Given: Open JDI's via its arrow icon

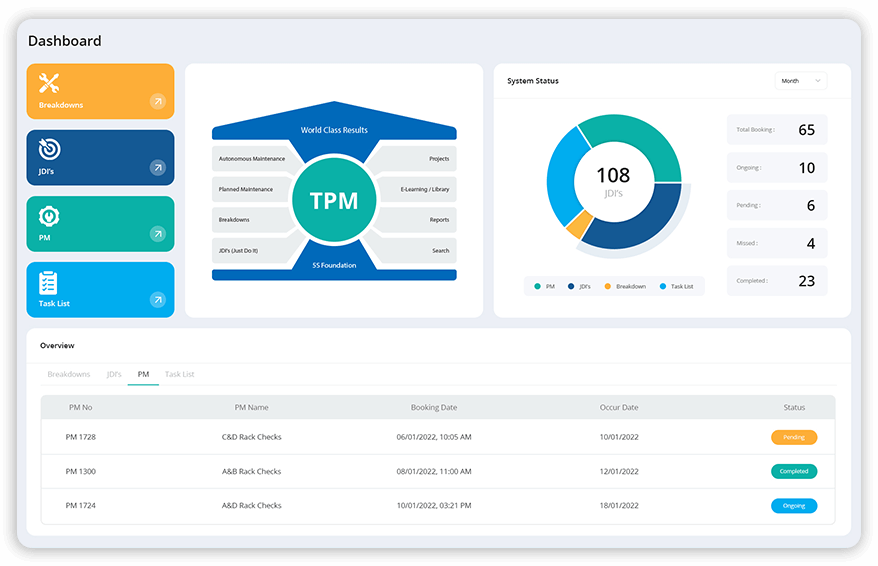Looking at the screenshot, I should (157, 168).
